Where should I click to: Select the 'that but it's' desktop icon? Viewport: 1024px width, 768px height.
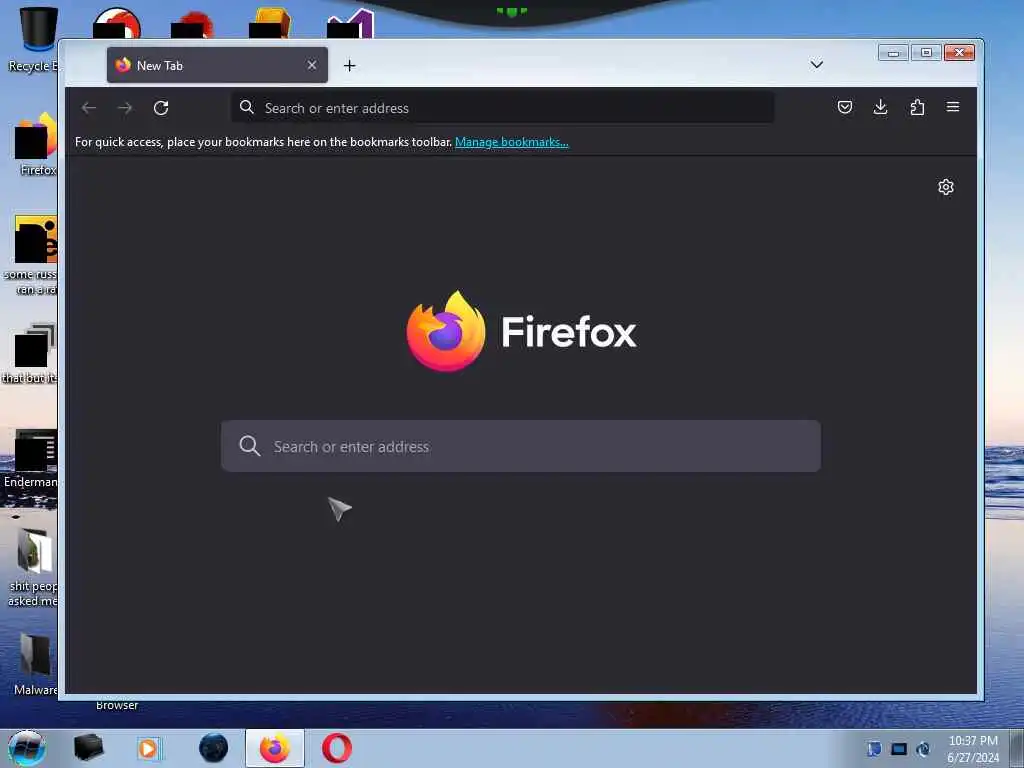[x=30, y=353]
